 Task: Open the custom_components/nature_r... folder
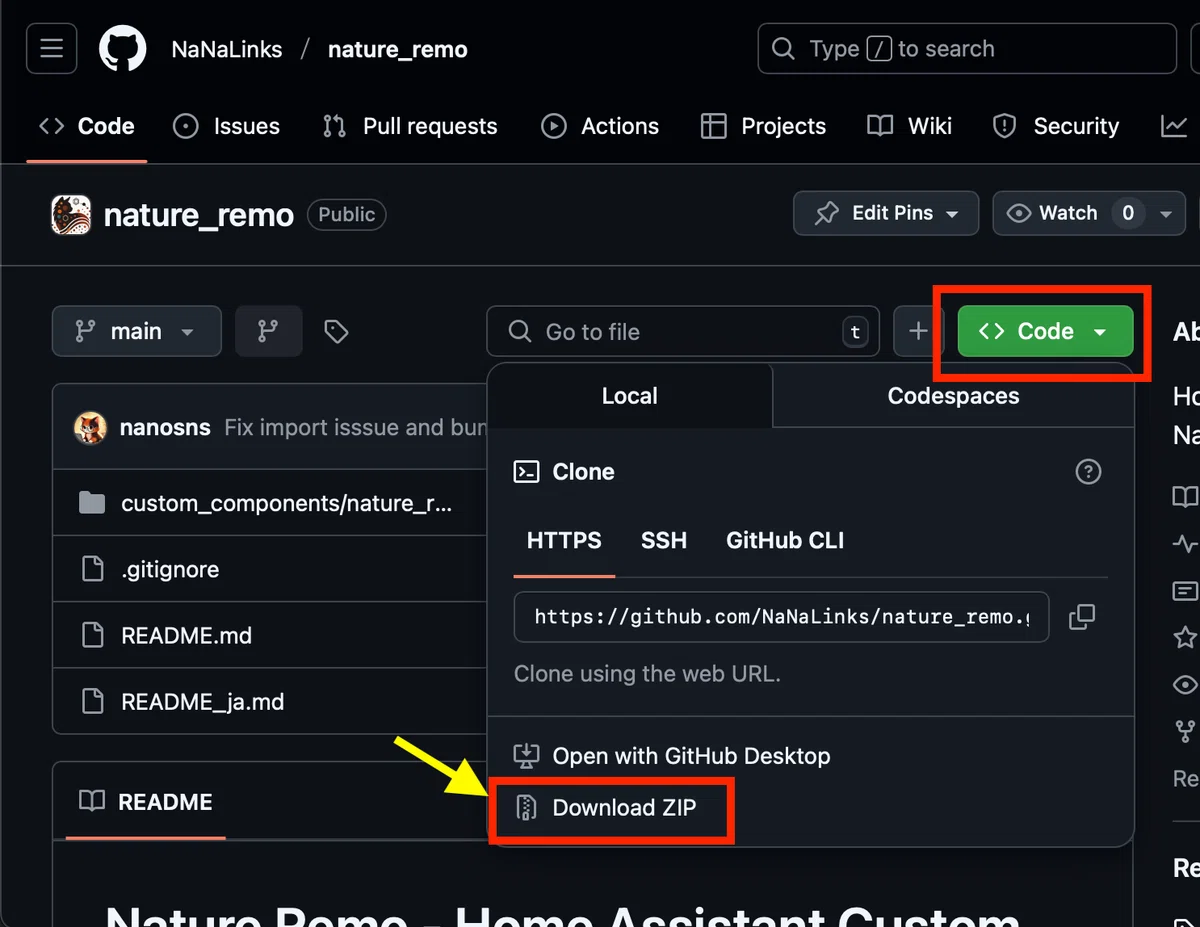(x=286, y=503)
